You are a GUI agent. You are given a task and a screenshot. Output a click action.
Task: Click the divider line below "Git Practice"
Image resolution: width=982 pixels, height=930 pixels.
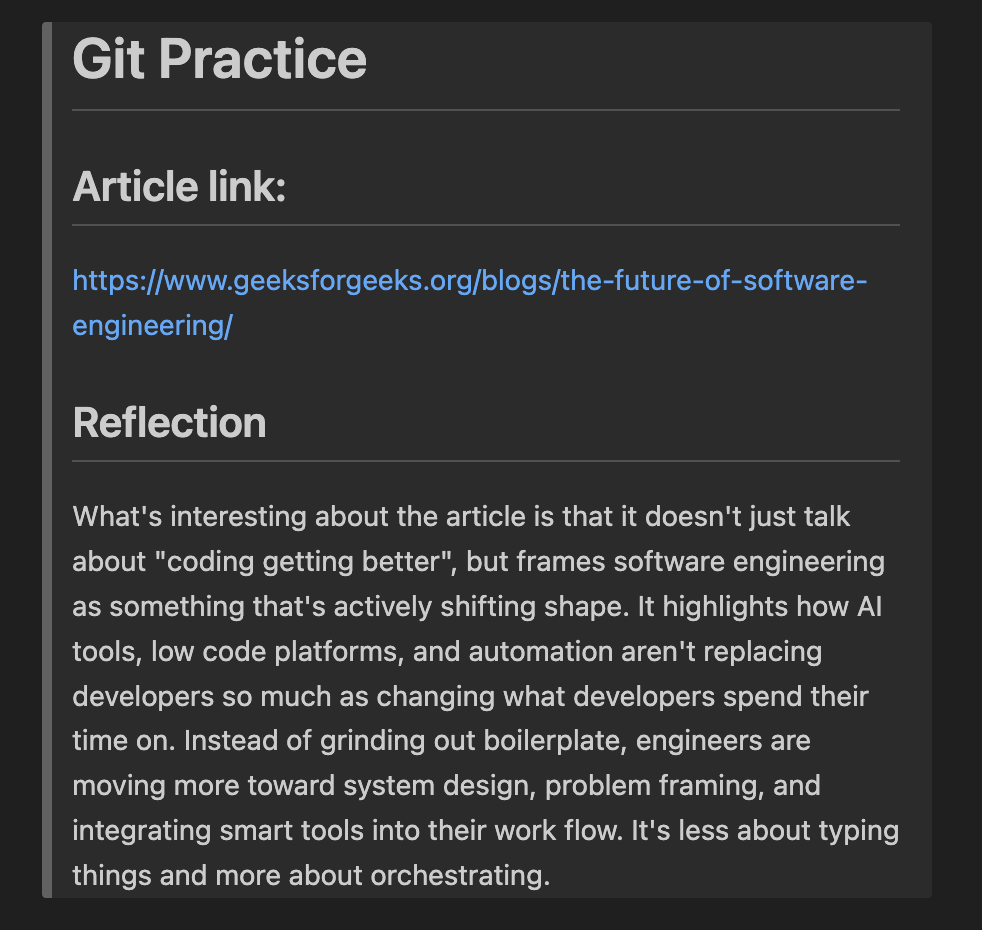[486, 109]
